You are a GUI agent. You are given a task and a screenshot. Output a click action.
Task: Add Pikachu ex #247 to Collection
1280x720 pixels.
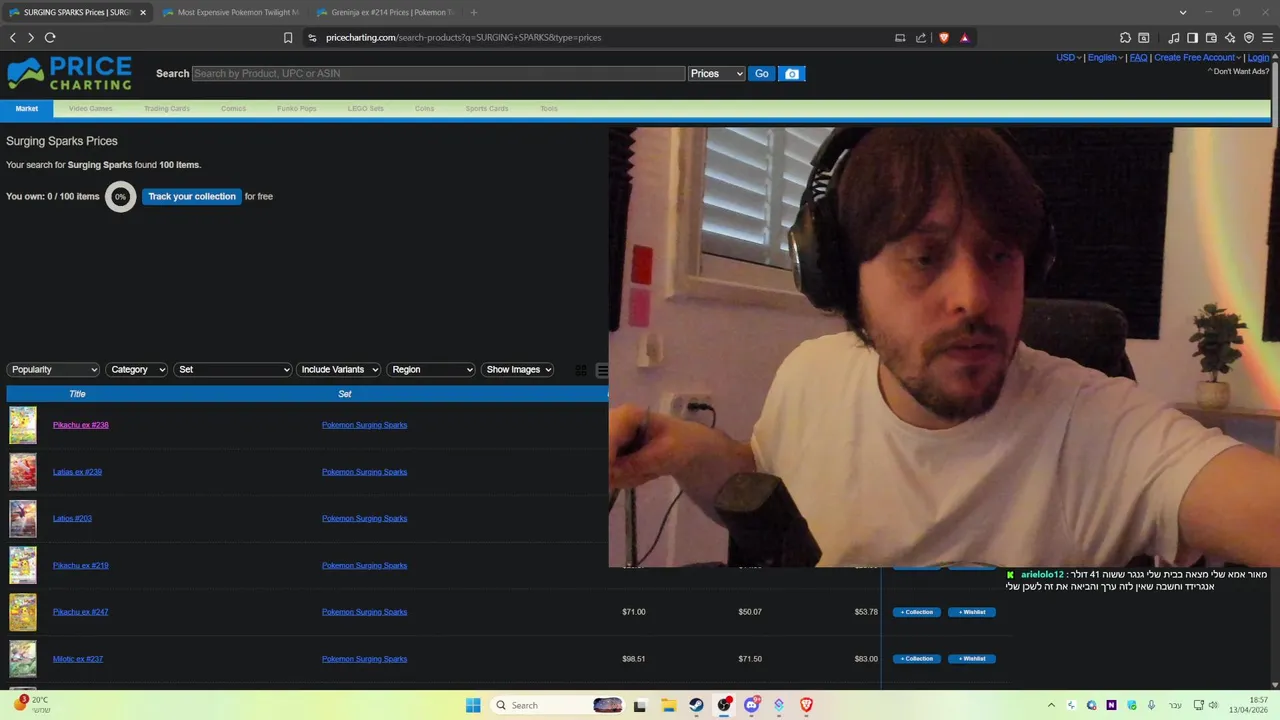click(x=917, y=612)
